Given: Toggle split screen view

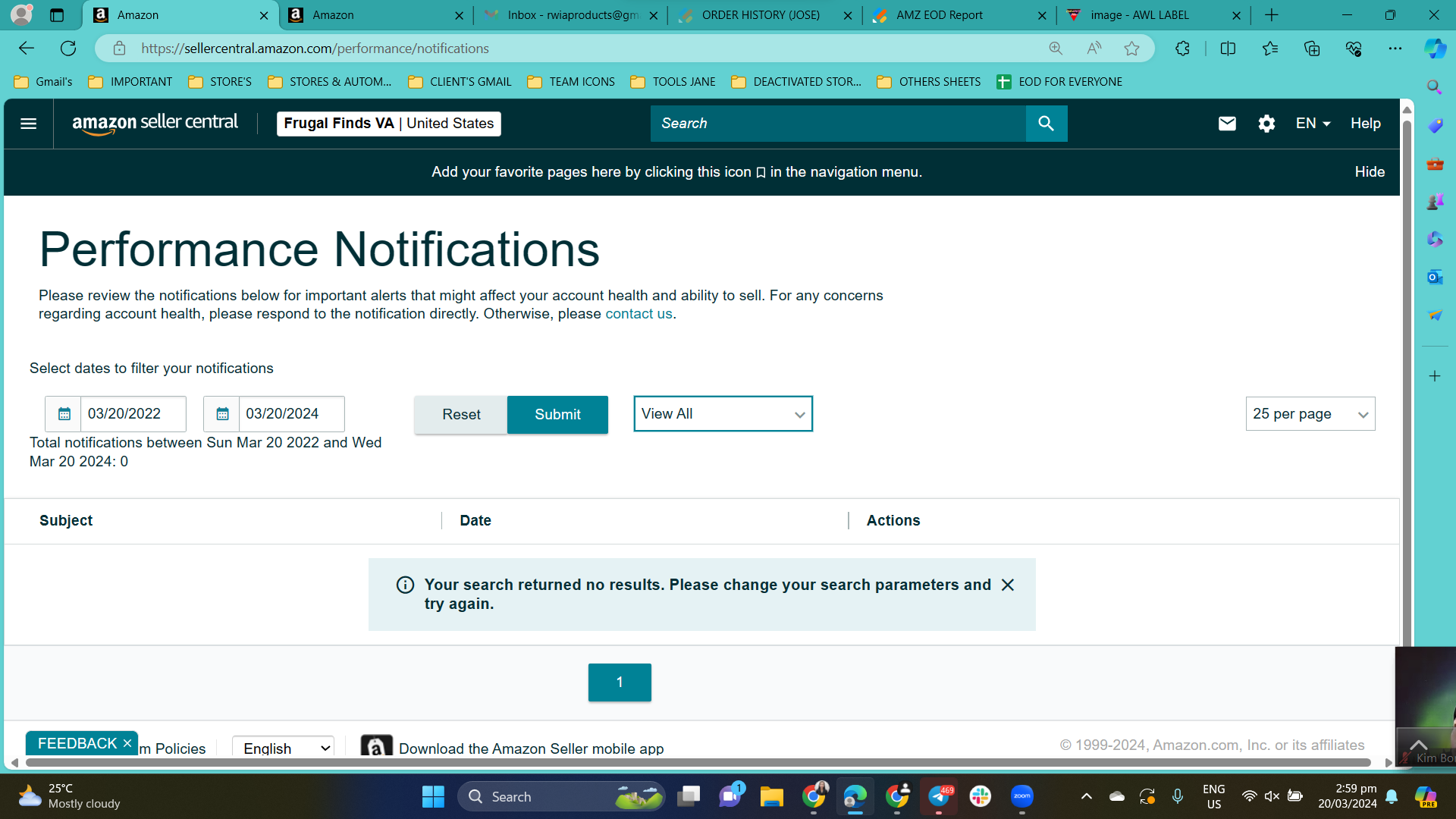Looking at the screenshot, I should click(1228, 49).
